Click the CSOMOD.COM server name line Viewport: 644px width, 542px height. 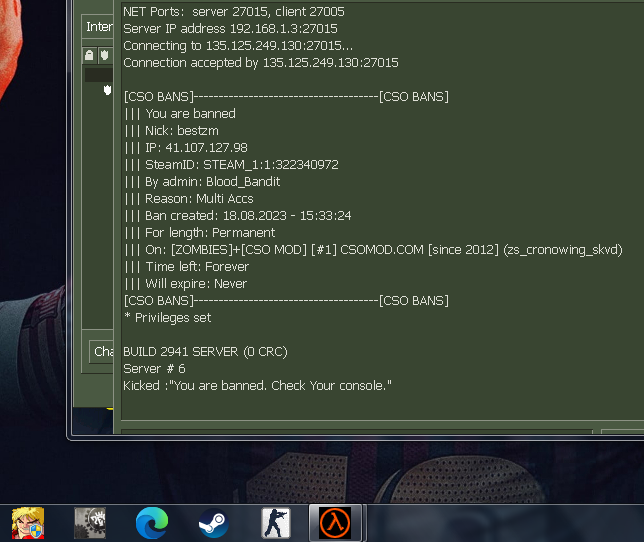tap(373, 250)
